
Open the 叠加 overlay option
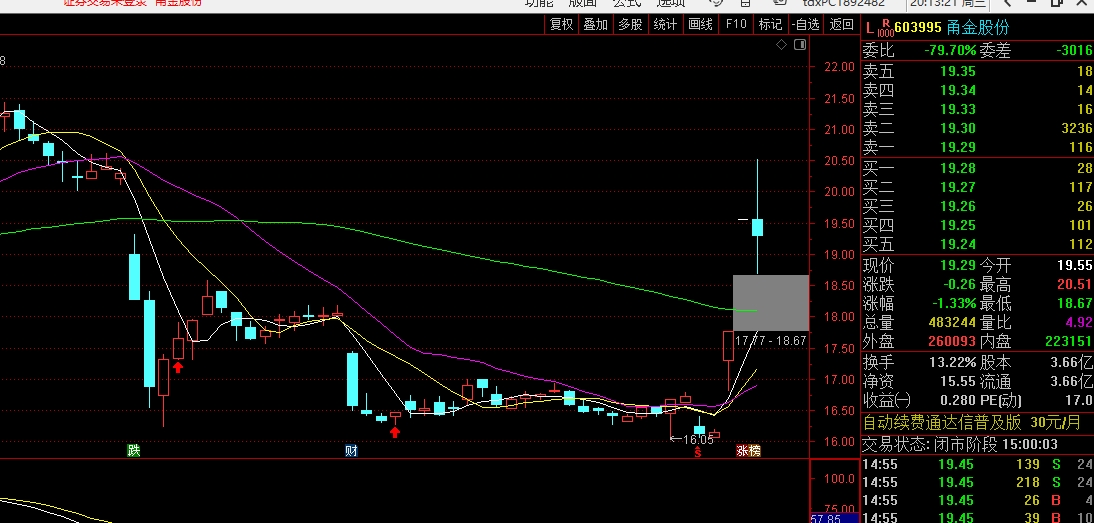[595, 24]
